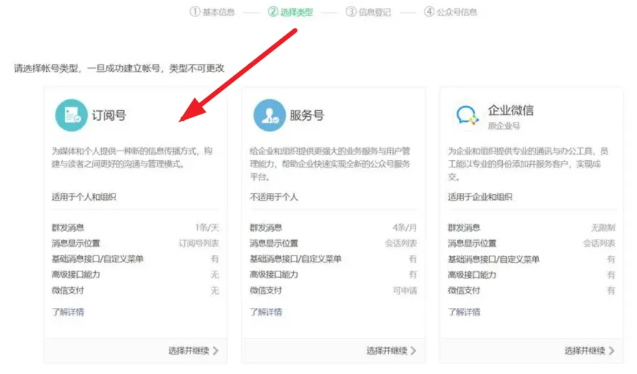Click 高级接口能力 label in 服务号 card
The width and height of the screenshot is (637, 374).
(x=274, y=275)
